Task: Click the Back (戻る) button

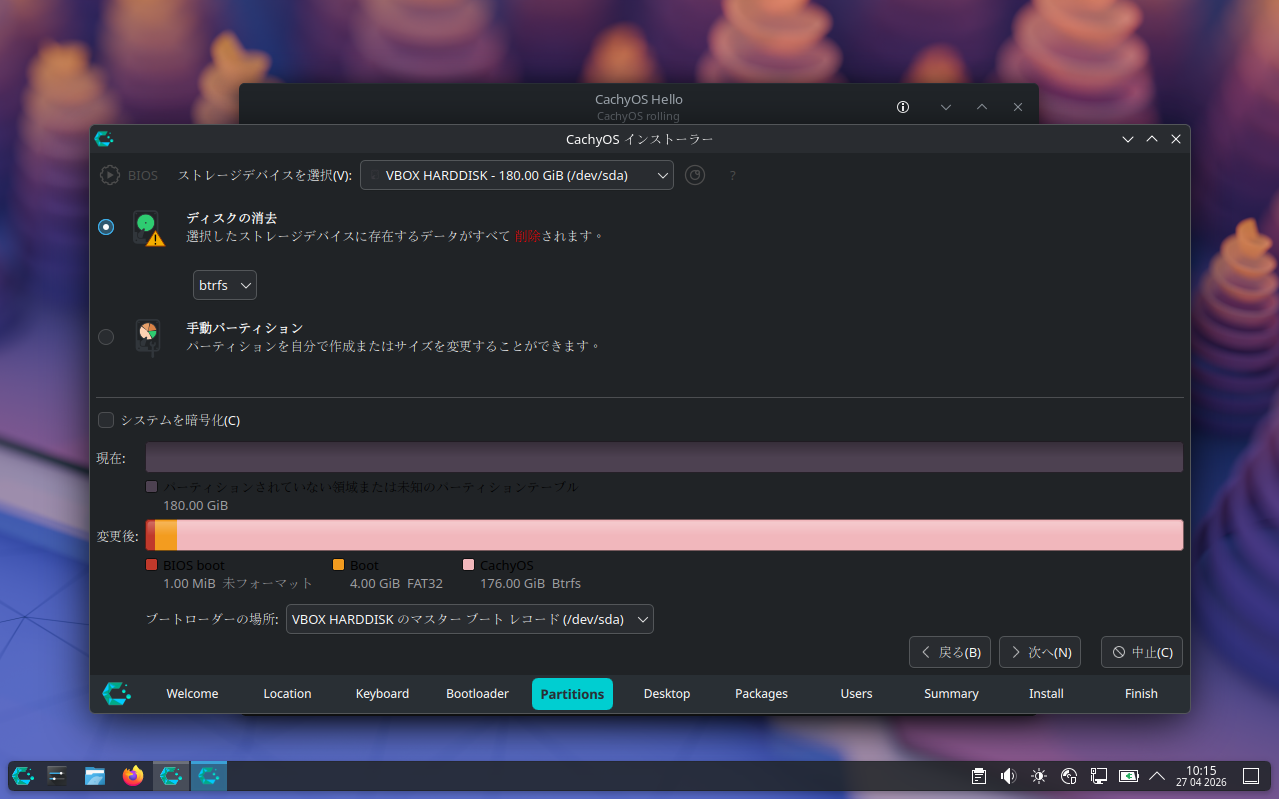Action: coord(950,652)
